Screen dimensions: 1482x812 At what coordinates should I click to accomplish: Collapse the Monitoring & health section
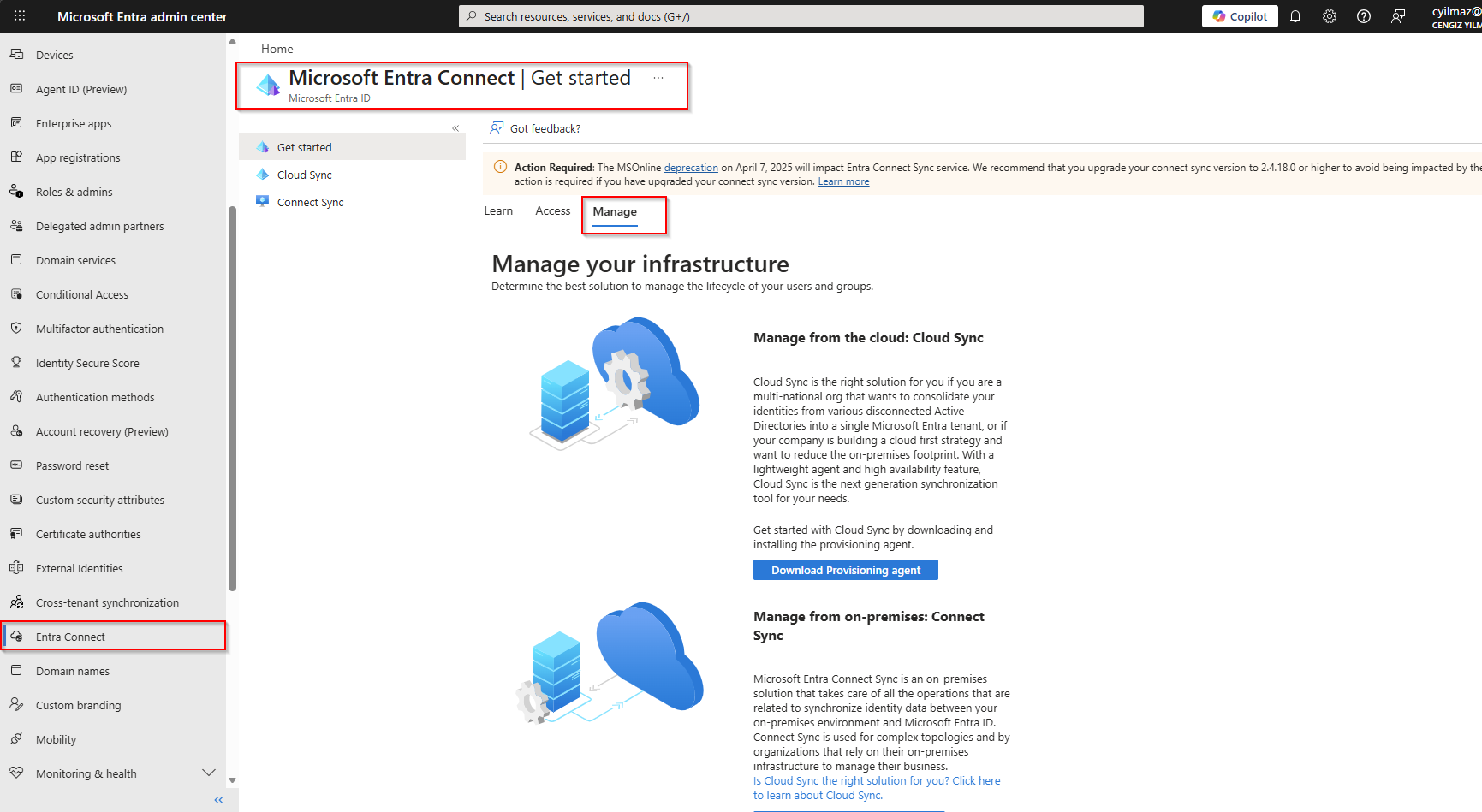coord(209,772)
